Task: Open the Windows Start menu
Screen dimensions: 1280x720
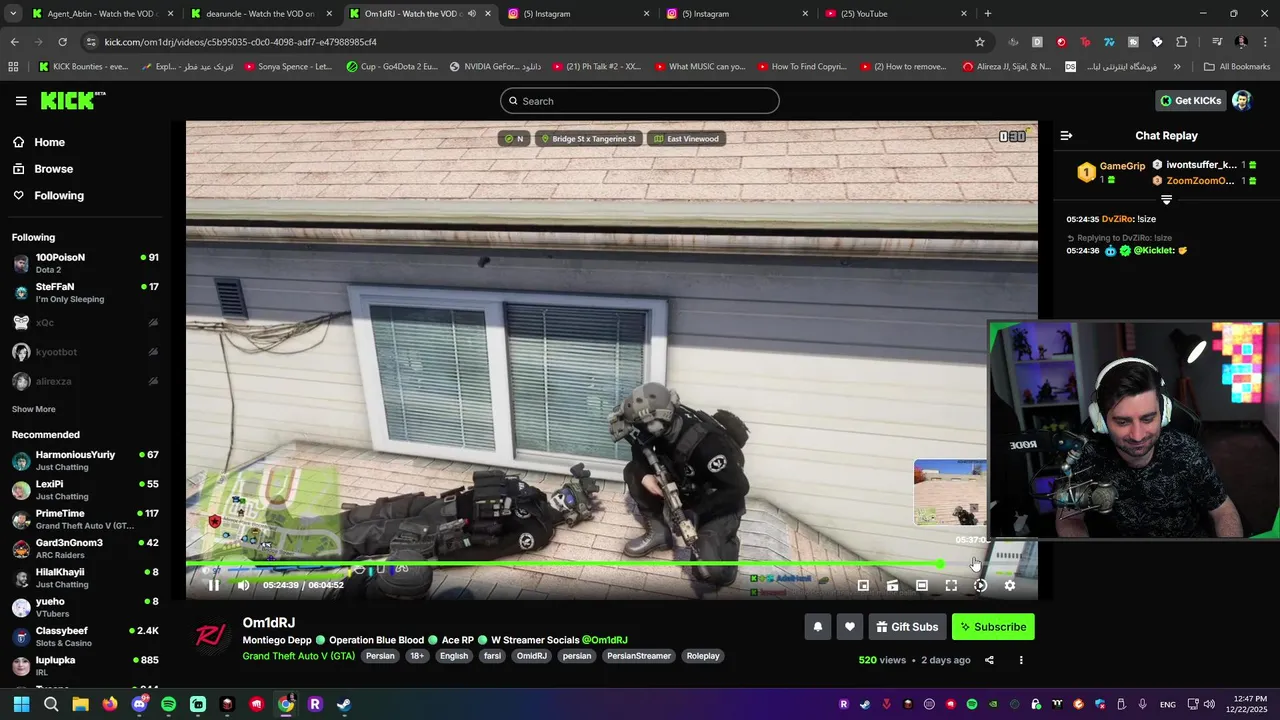Action: click(x=21, y=704)
